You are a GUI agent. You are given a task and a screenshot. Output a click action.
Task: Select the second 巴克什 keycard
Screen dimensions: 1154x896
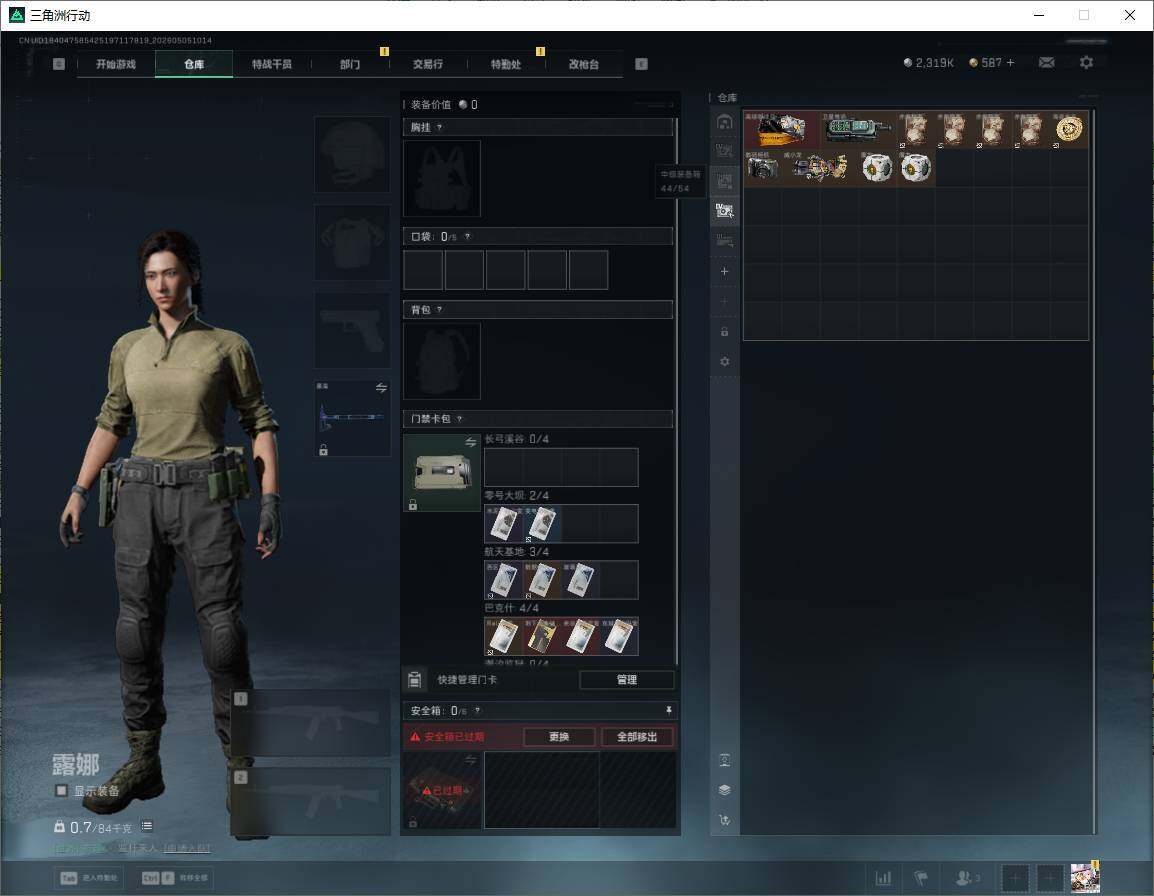[542, 636]
